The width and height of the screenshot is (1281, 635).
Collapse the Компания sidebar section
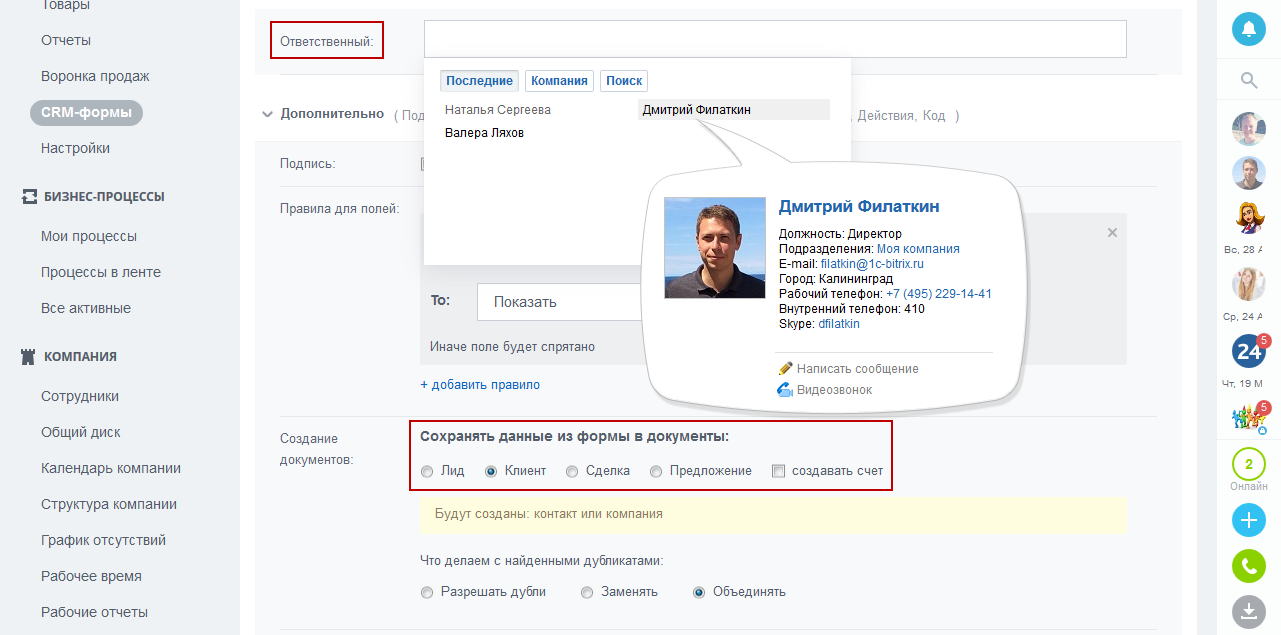(x=28, y=357)
